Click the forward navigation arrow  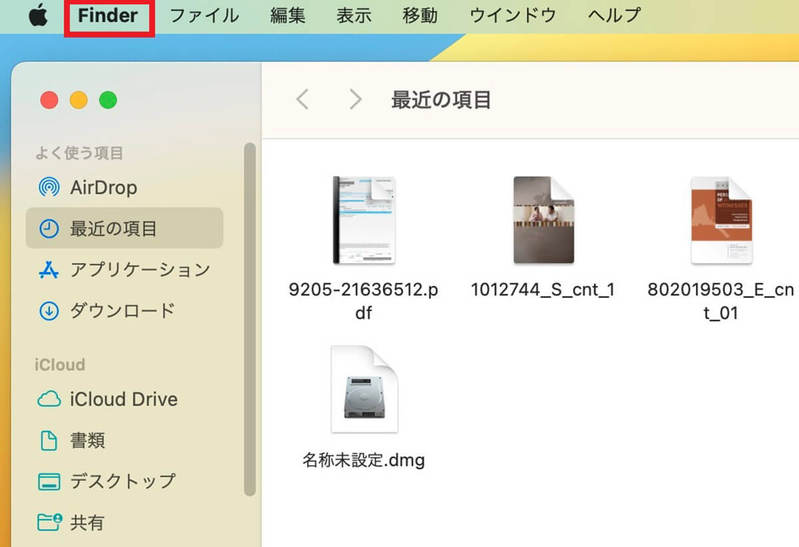pos(355,99)
